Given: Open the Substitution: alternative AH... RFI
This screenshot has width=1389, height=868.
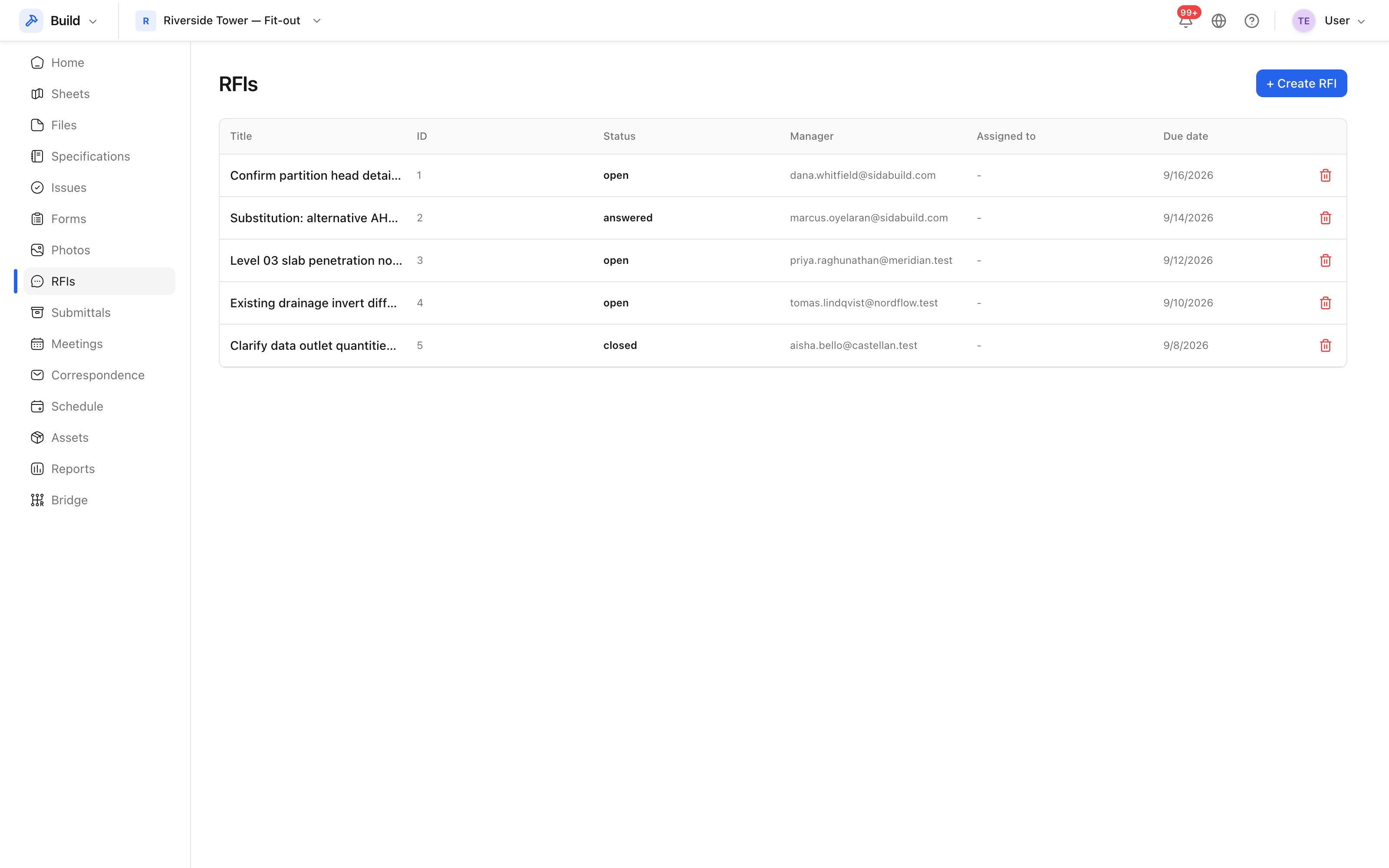Looking at the screenshot, I should 314,218.
